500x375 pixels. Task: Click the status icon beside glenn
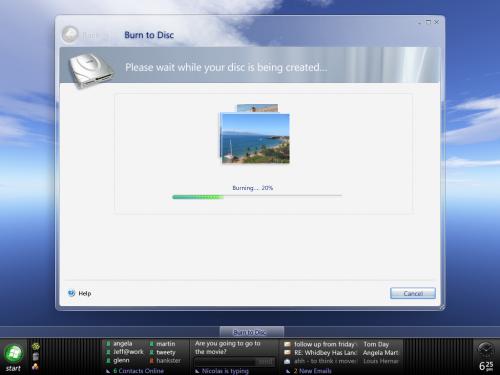[108, 360]
